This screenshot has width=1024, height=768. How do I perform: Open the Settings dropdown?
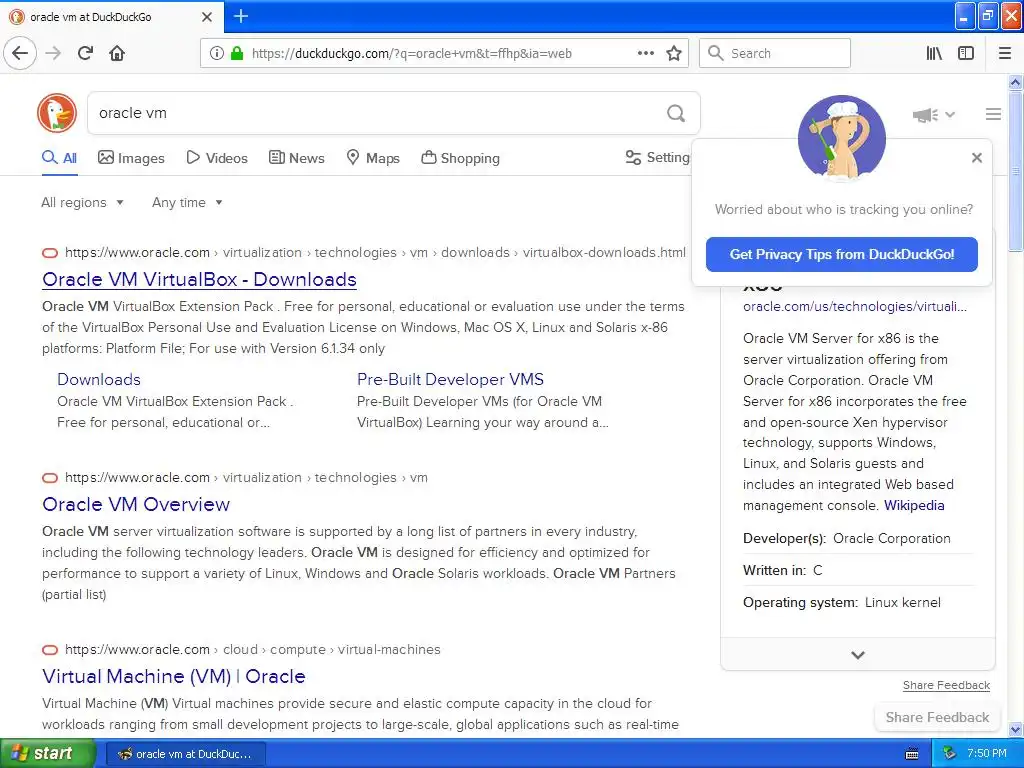point(657,157)
